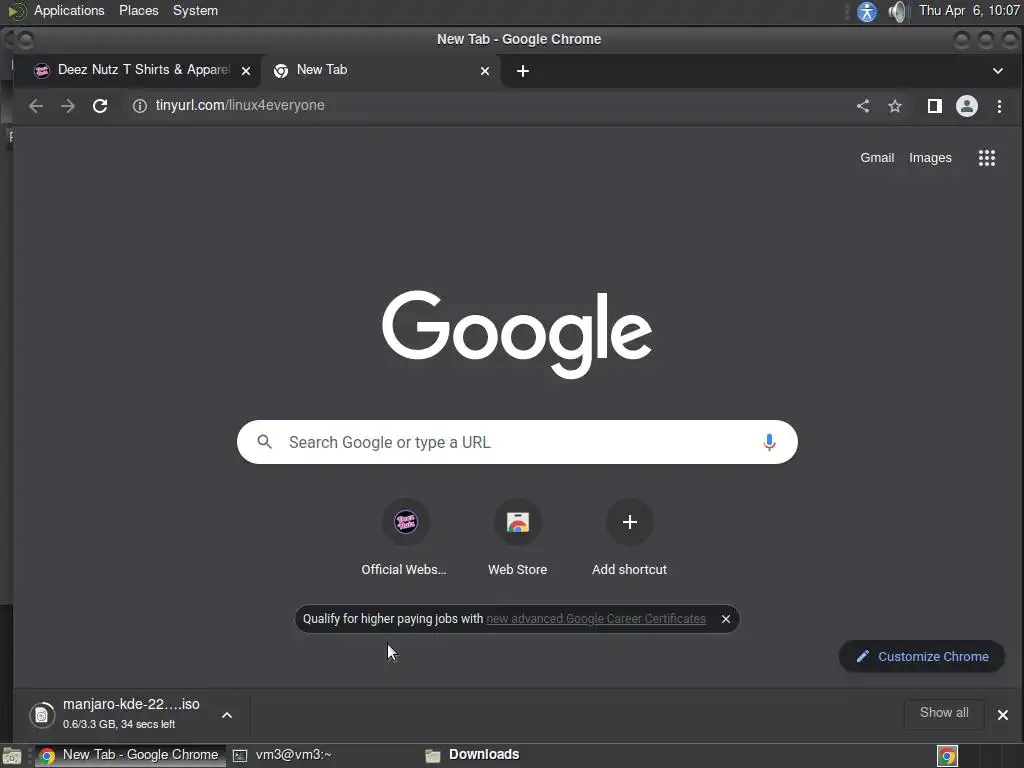Open Chrome's three-dot menu
This screenshot has width=1024, height=768.
click(999, 106)
